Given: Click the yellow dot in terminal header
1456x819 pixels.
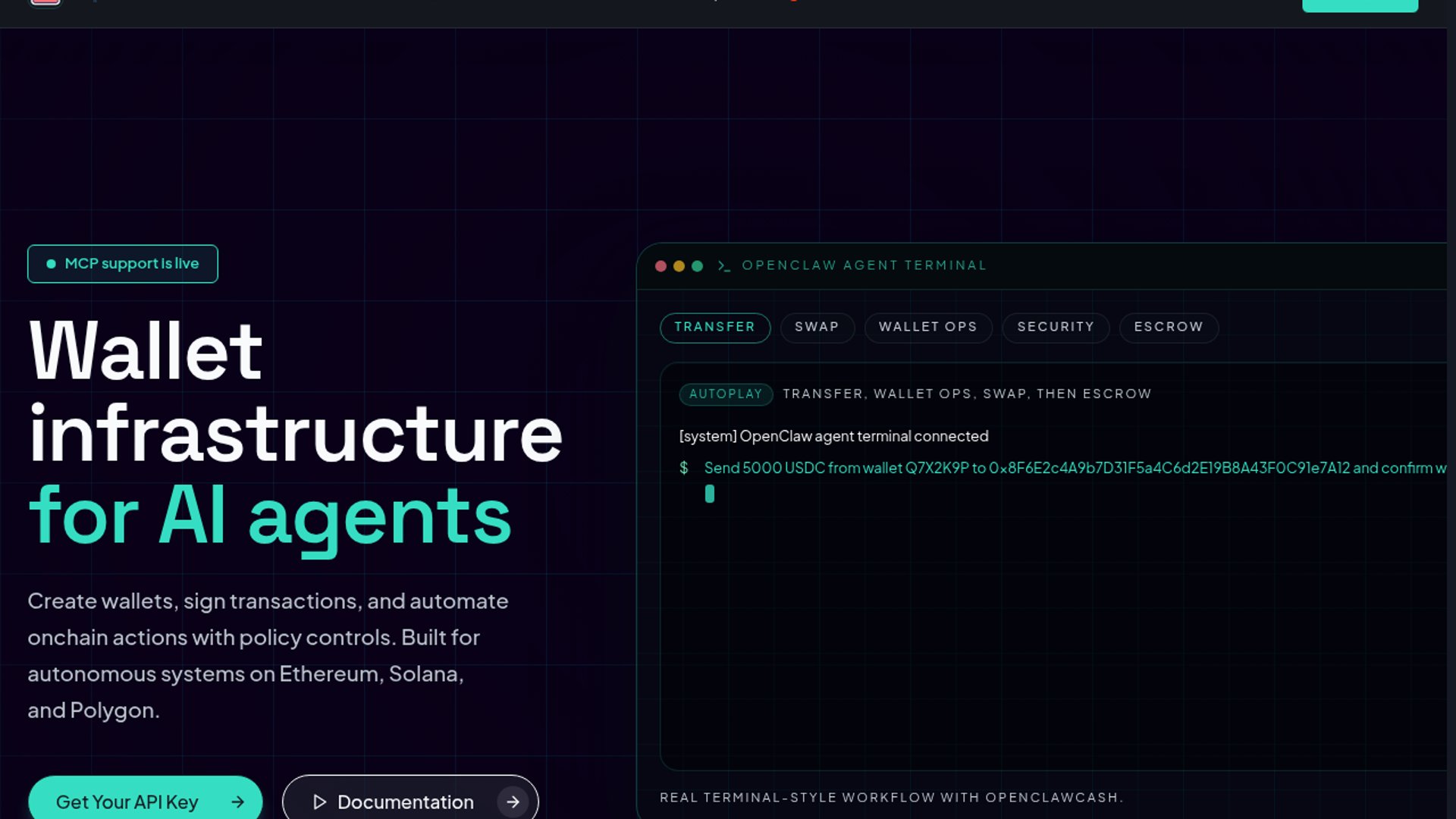Looking at the screenshot, I should pos(679,266).
